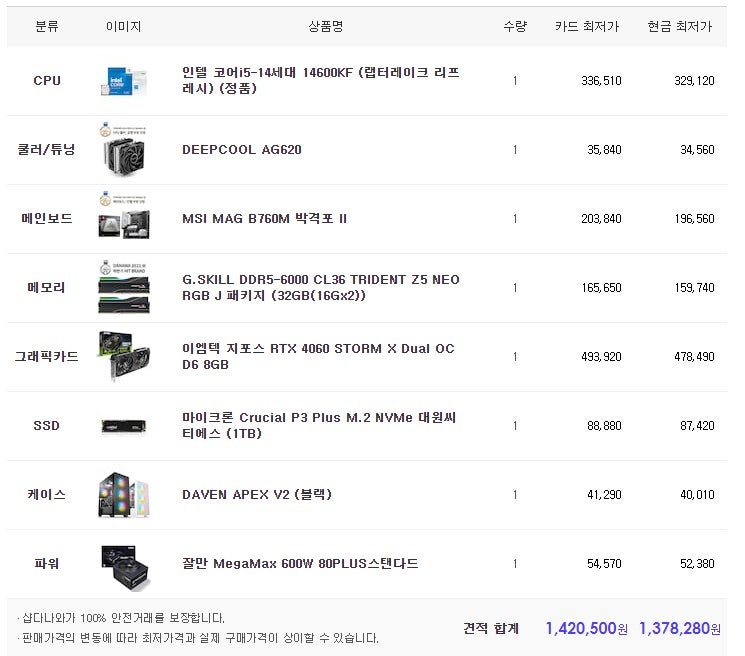Select the 메모리 category label
This screenshot has width=745, height=656.
coord(46,287)
